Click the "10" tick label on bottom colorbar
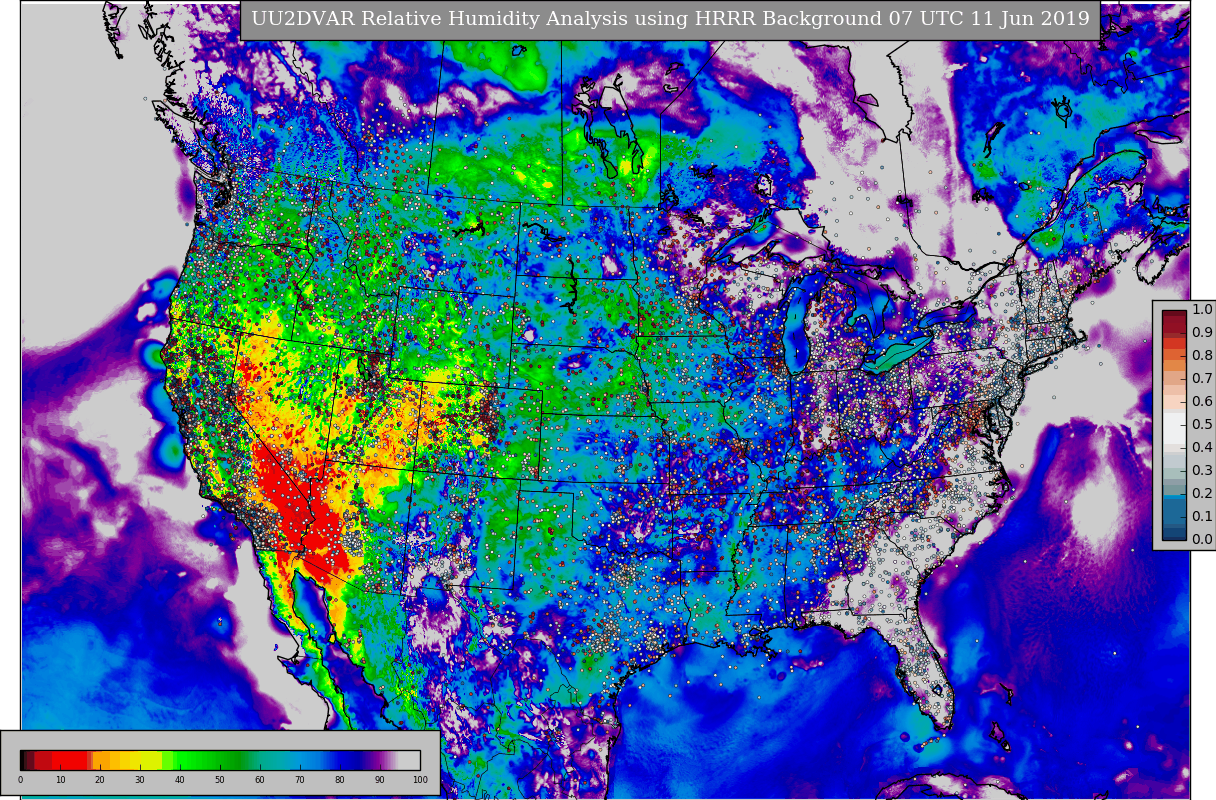 pos(60,780)
